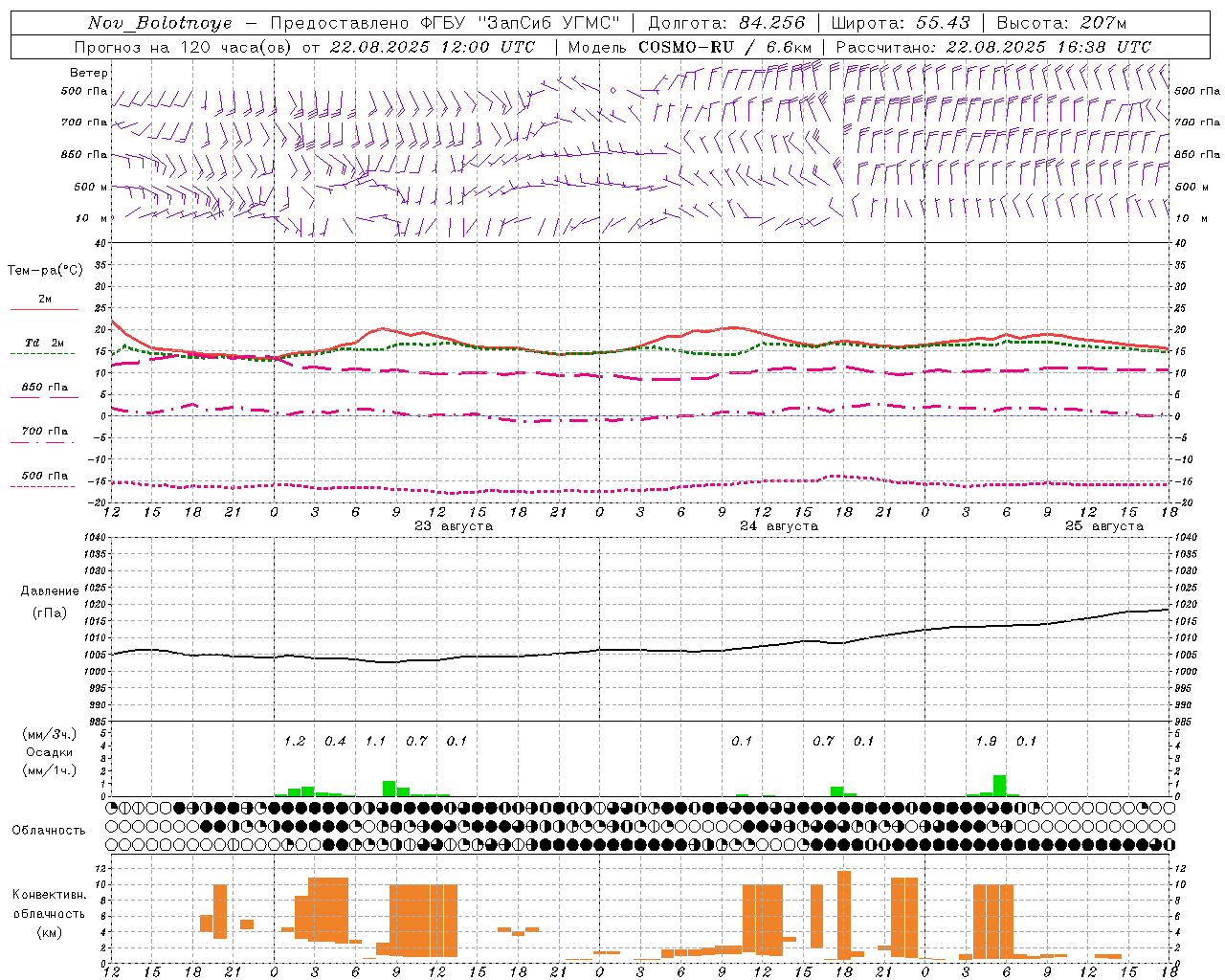Click the dashed line under the Td 2м legend
1225x980 pixels.
[x=42, y=354]
